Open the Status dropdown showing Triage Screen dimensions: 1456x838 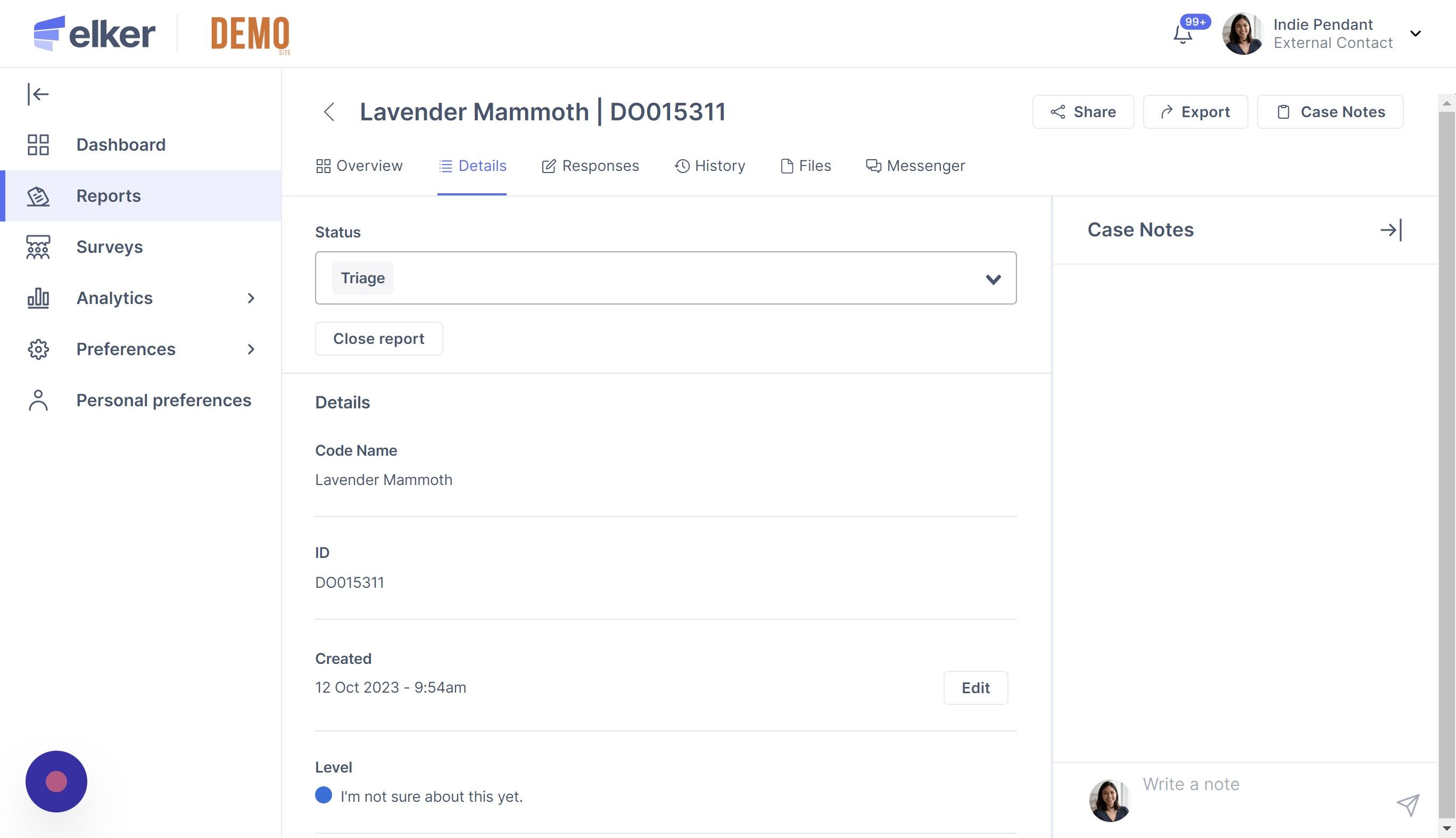pyautogui.click(x=665, y=278)
